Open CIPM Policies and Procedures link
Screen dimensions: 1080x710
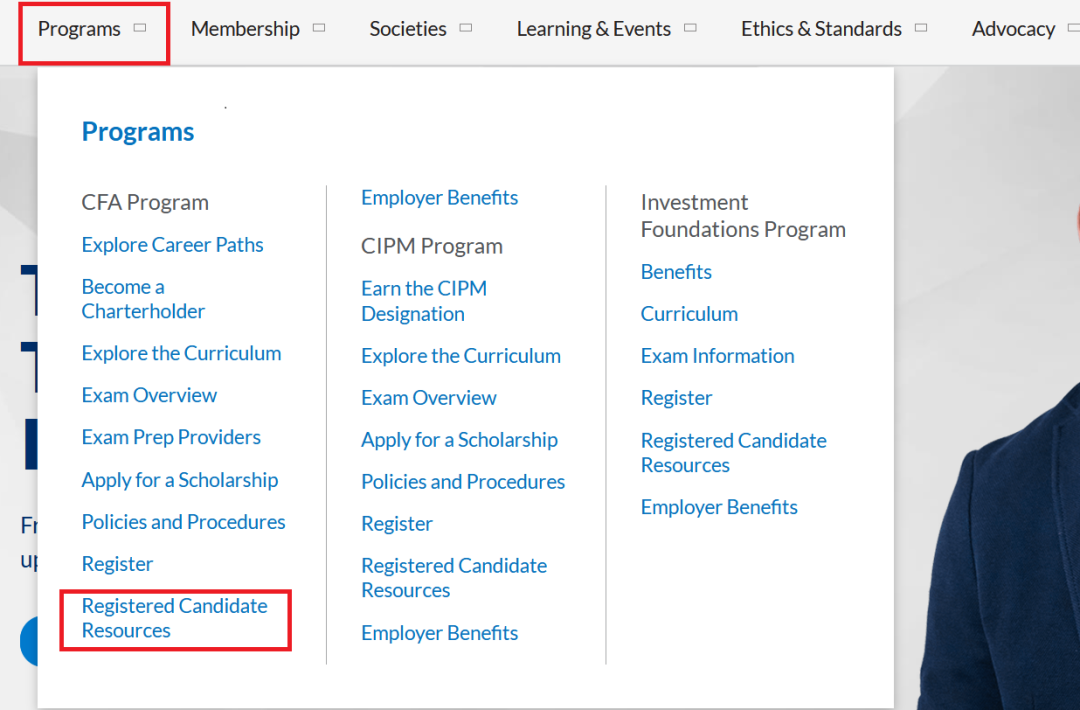tap(463, 482)
